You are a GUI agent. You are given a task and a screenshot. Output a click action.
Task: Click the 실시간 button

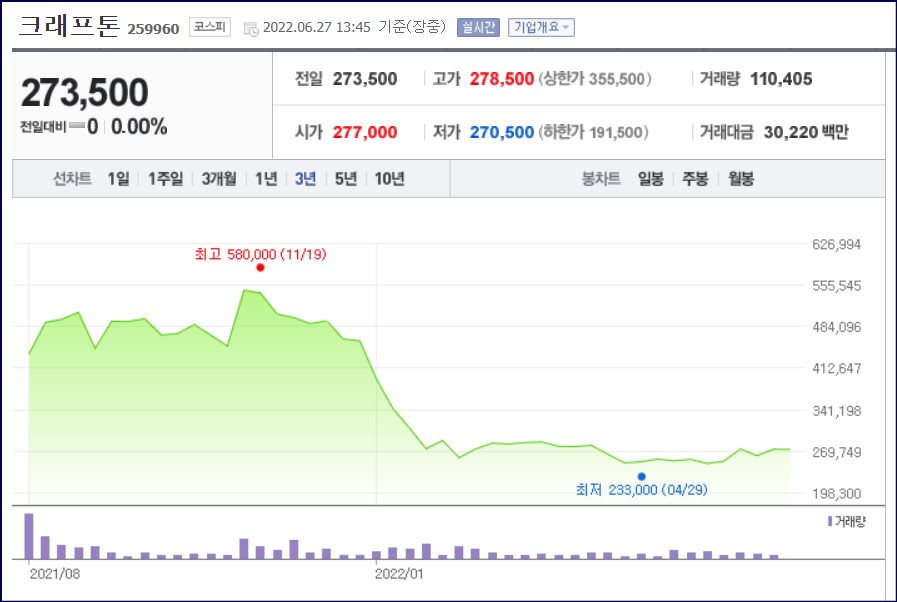point(478,27)
